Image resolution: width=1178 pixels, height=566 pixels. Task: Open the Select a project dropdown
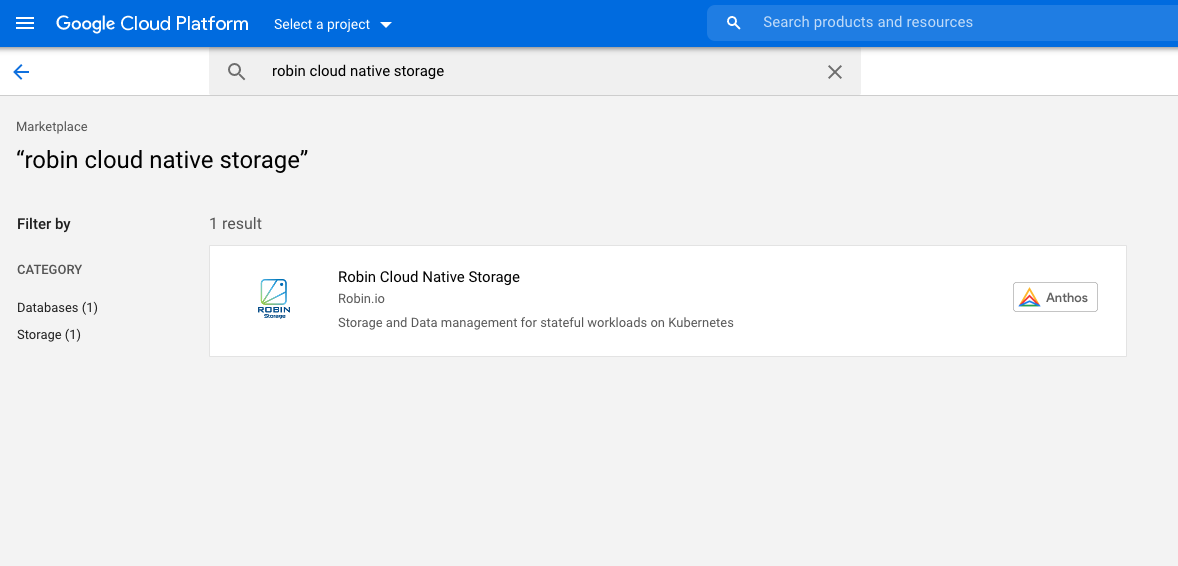[x=333, y=24]
